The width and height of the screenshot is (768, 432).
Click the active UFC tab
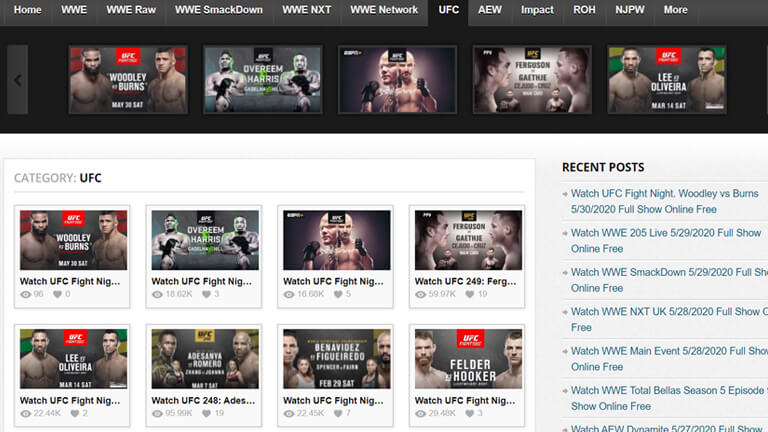point(449,10)
